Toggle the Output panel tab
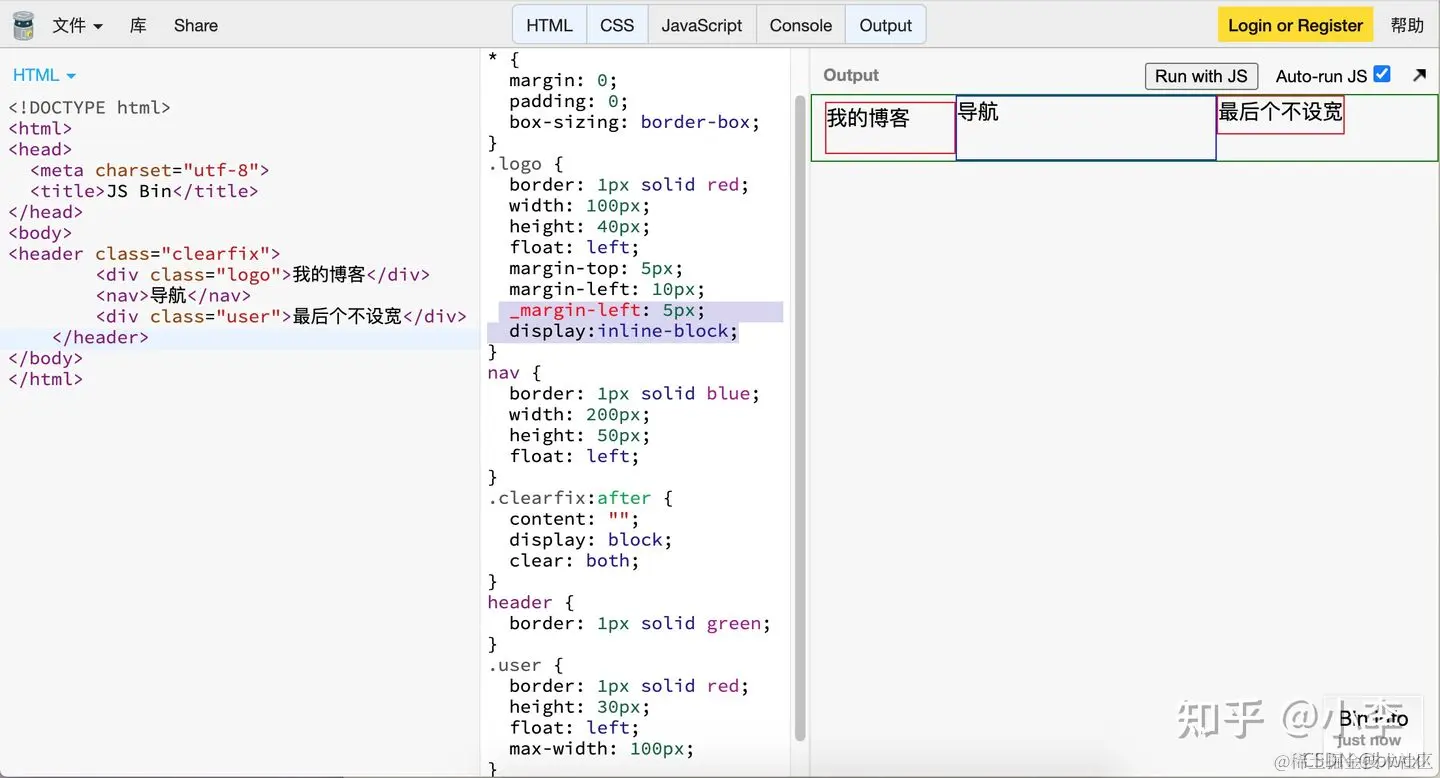This screenshot has height=778, width=1440. (x=886, y=25)
